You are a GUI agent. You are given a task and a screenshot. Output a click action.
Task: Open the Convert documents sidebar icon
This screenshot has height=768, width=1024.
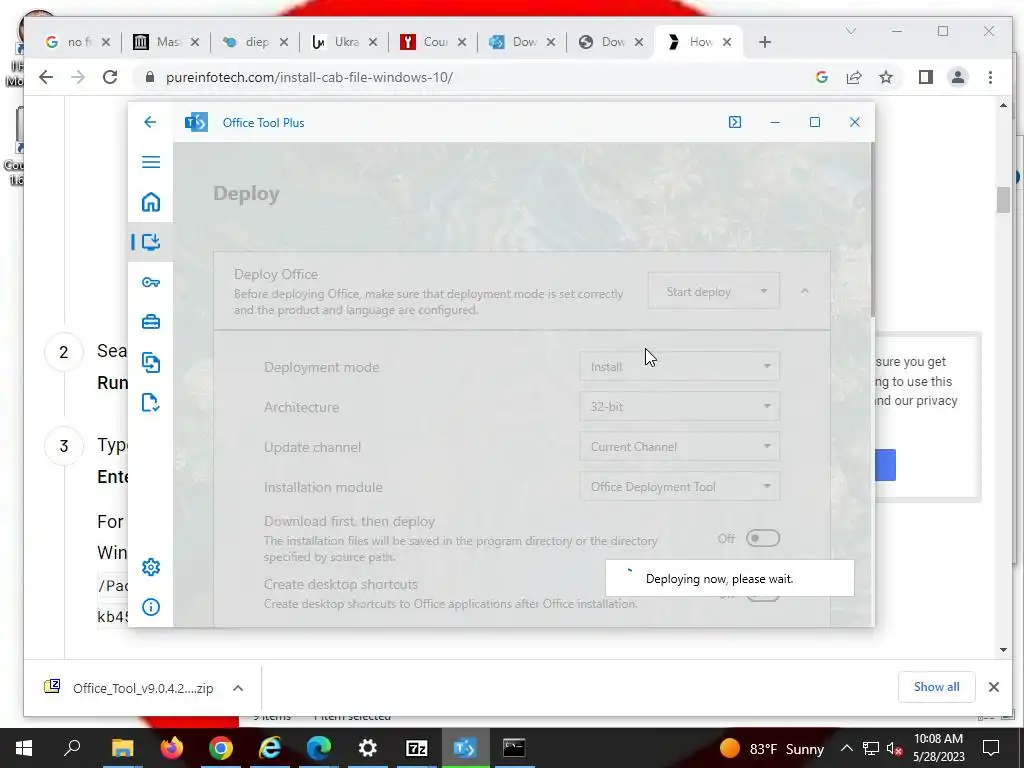coord(151,362)
